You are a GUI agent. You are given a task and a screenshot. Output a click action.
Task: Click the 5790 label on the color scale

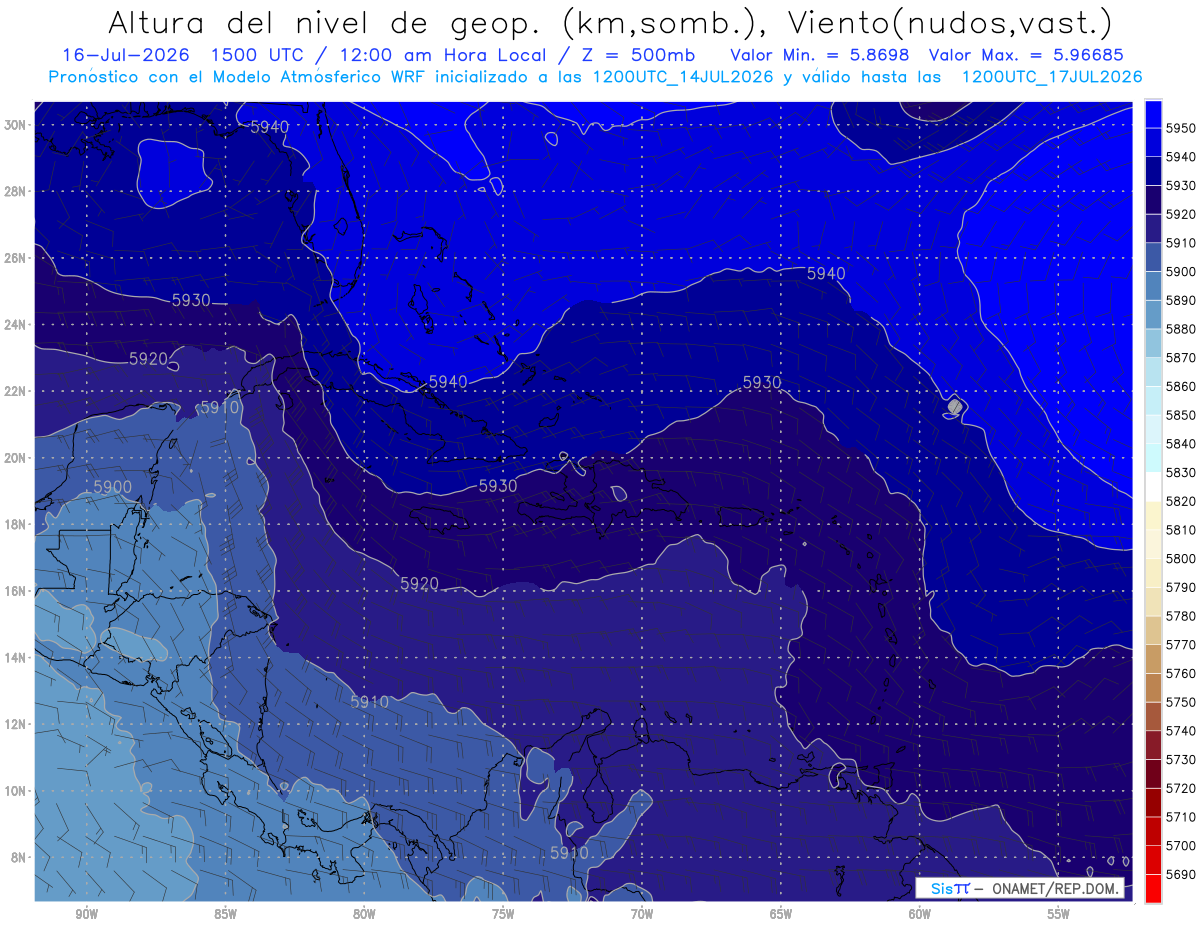[1180, 587]
